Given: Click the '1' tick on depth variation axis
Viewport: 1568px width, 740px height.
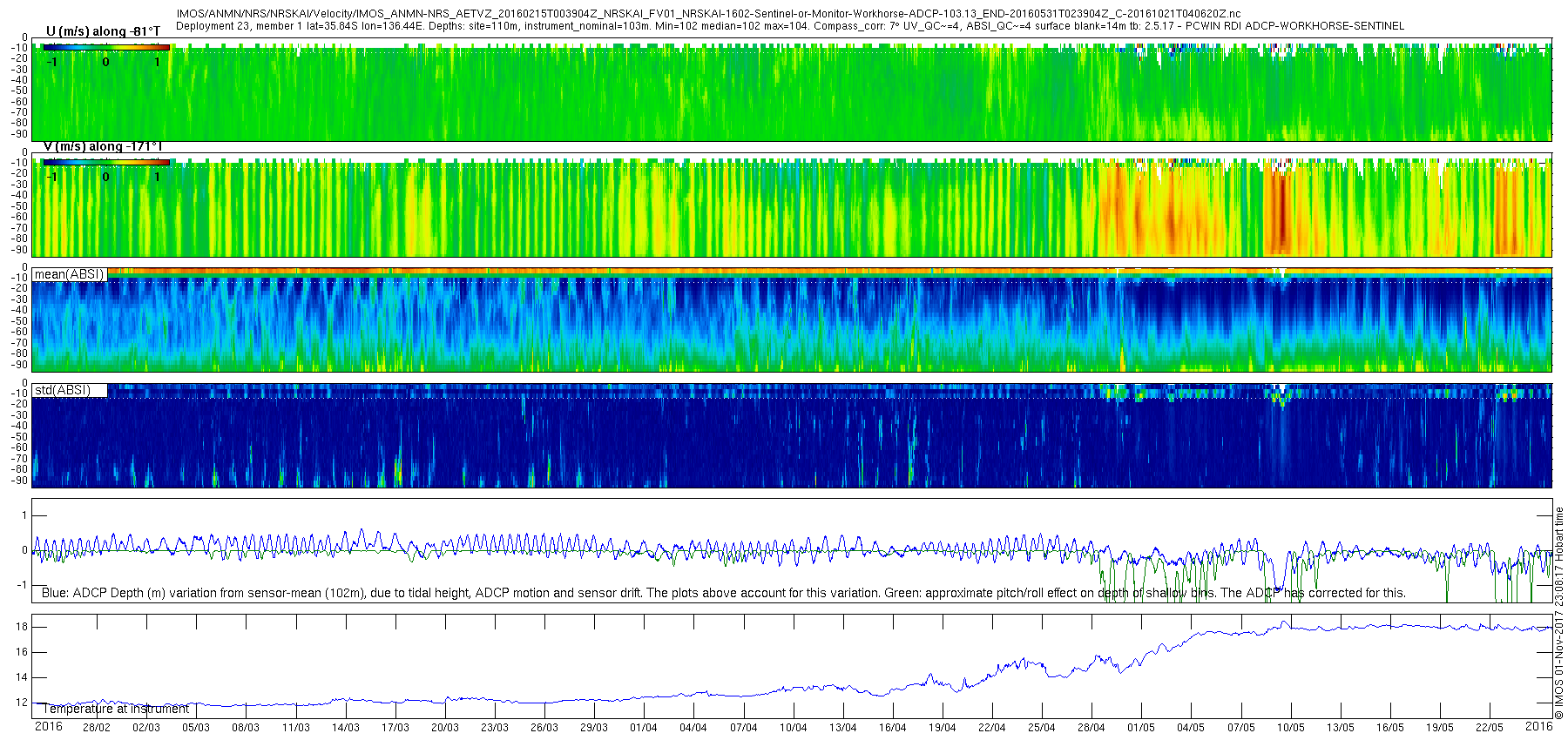Looking at the screenshot, I should pyautogui.click(x=24, y=516).
